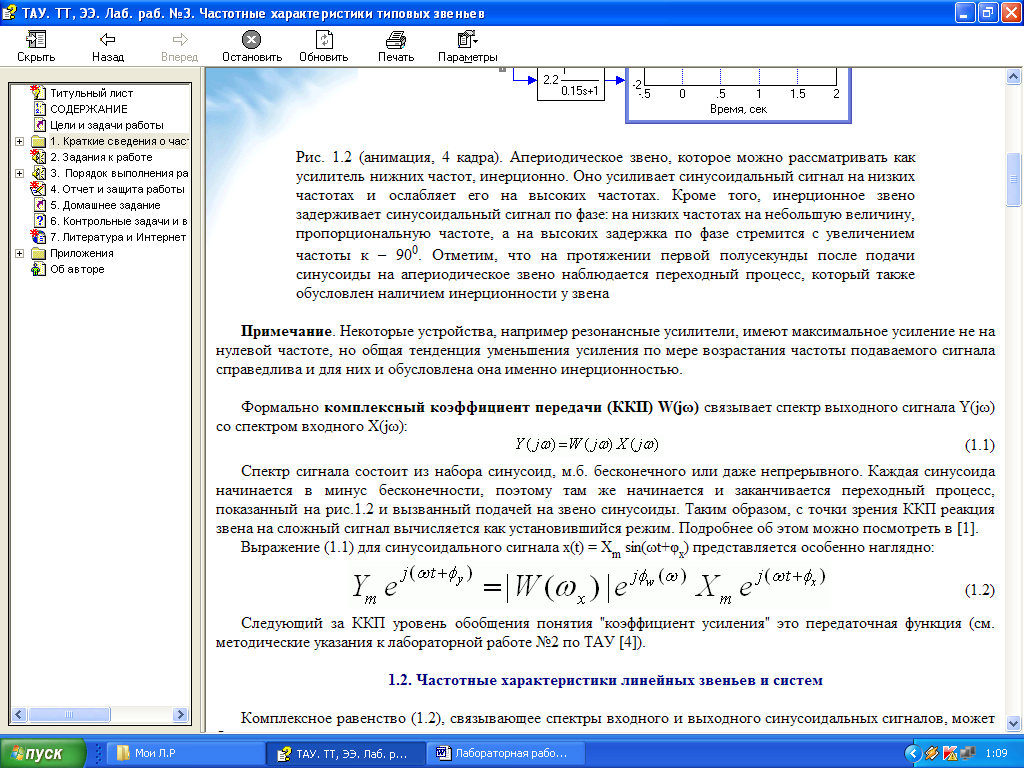Screen dimensions: 1024x768
Task: Go back with the Назад arrow
Action: (108, 40)
